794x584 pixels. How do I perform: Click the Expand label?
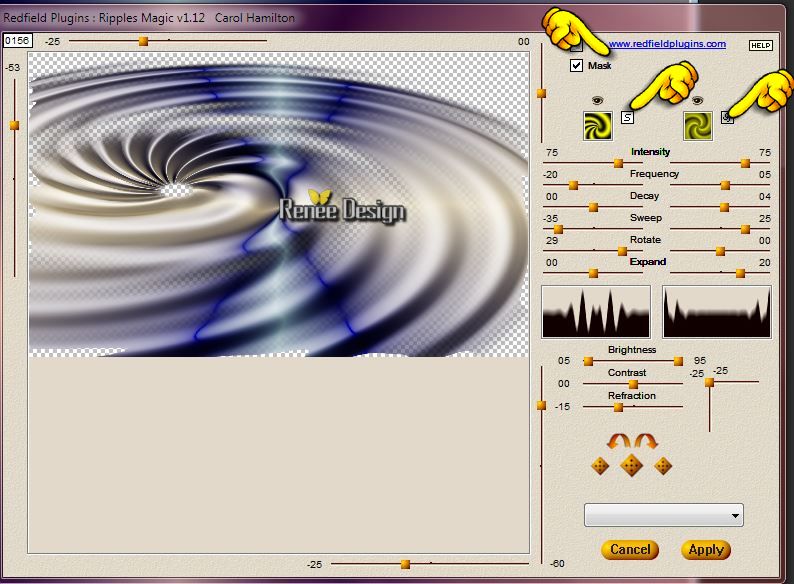pyautogui.click(x=648, y=261)
